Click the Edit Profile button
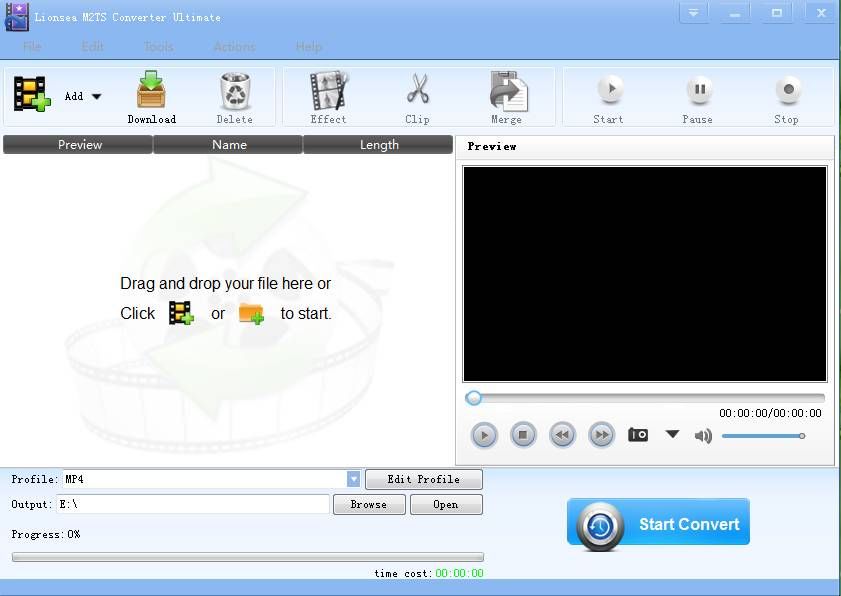The image size is (841, 596). pyautogui.click(x=424, y=479)
